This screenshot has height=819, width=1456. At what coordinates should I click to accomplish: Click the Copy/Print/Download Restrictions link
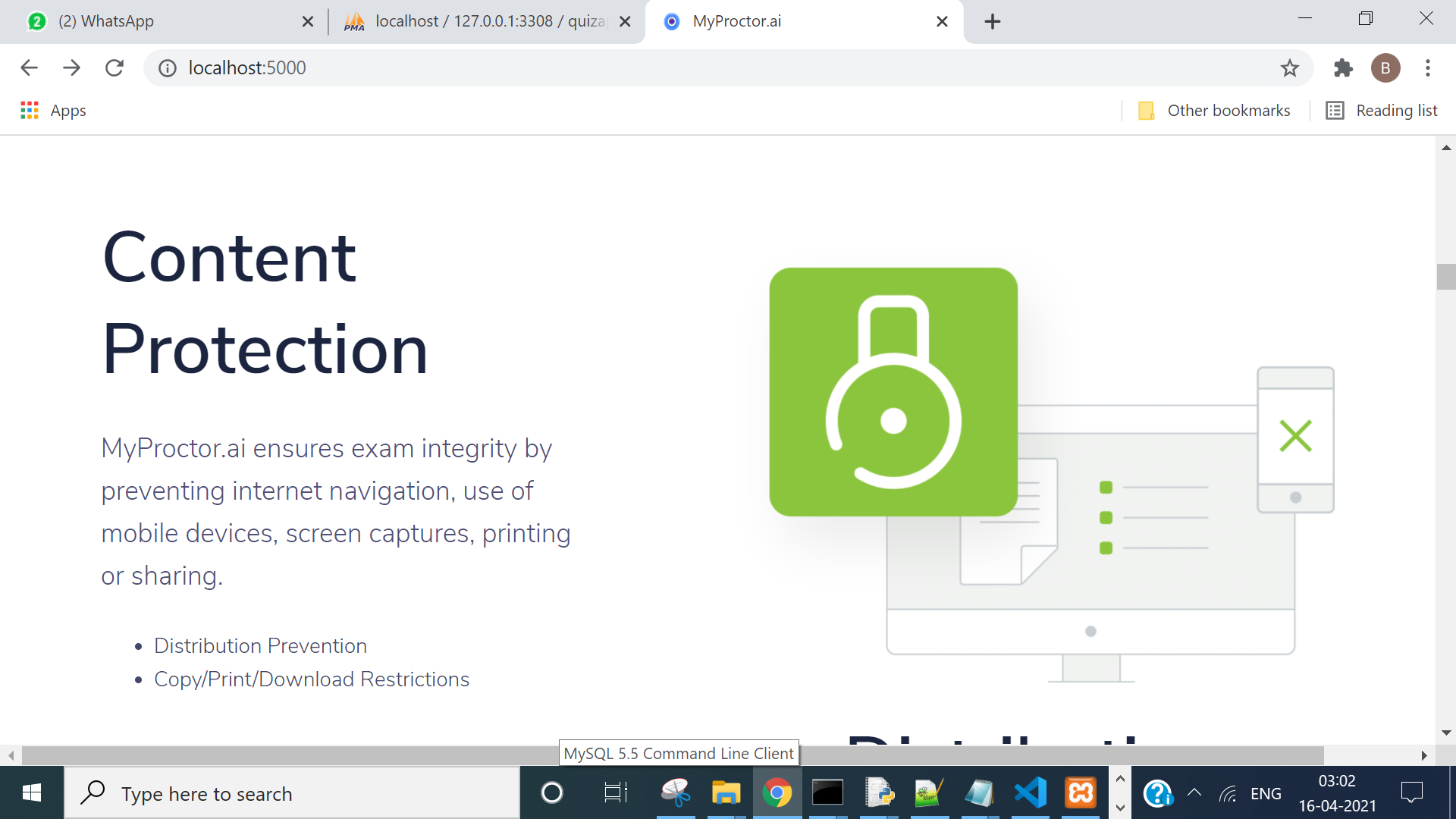point(311,680)
